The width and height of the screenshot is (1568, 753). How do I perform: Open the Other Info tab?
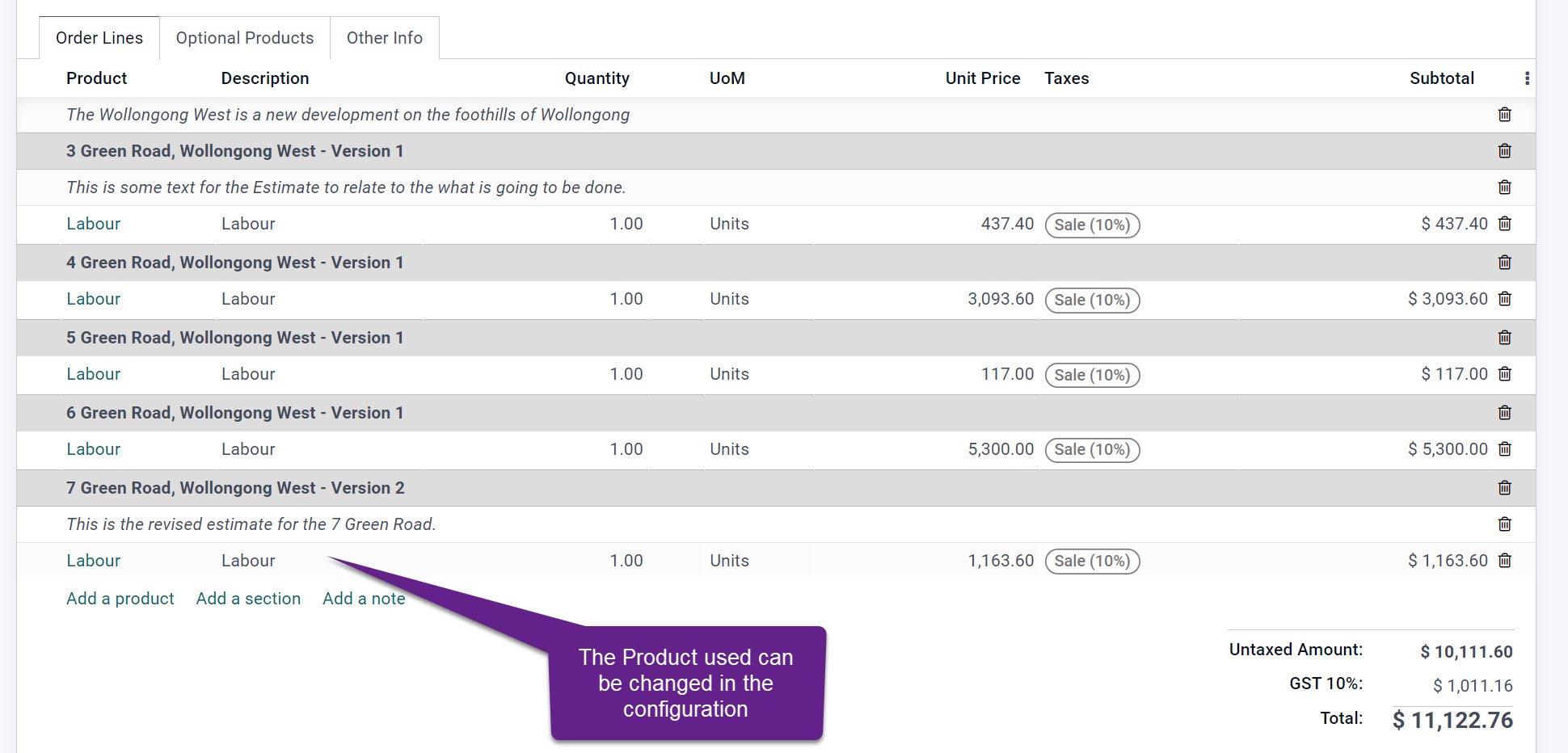pos(385,38)
